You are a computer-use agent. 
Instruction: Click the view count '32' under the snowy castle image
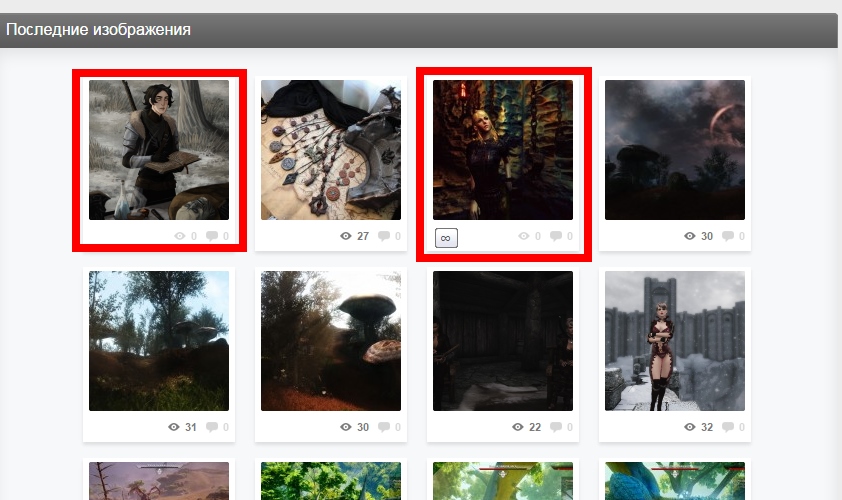tap(707, 427)
